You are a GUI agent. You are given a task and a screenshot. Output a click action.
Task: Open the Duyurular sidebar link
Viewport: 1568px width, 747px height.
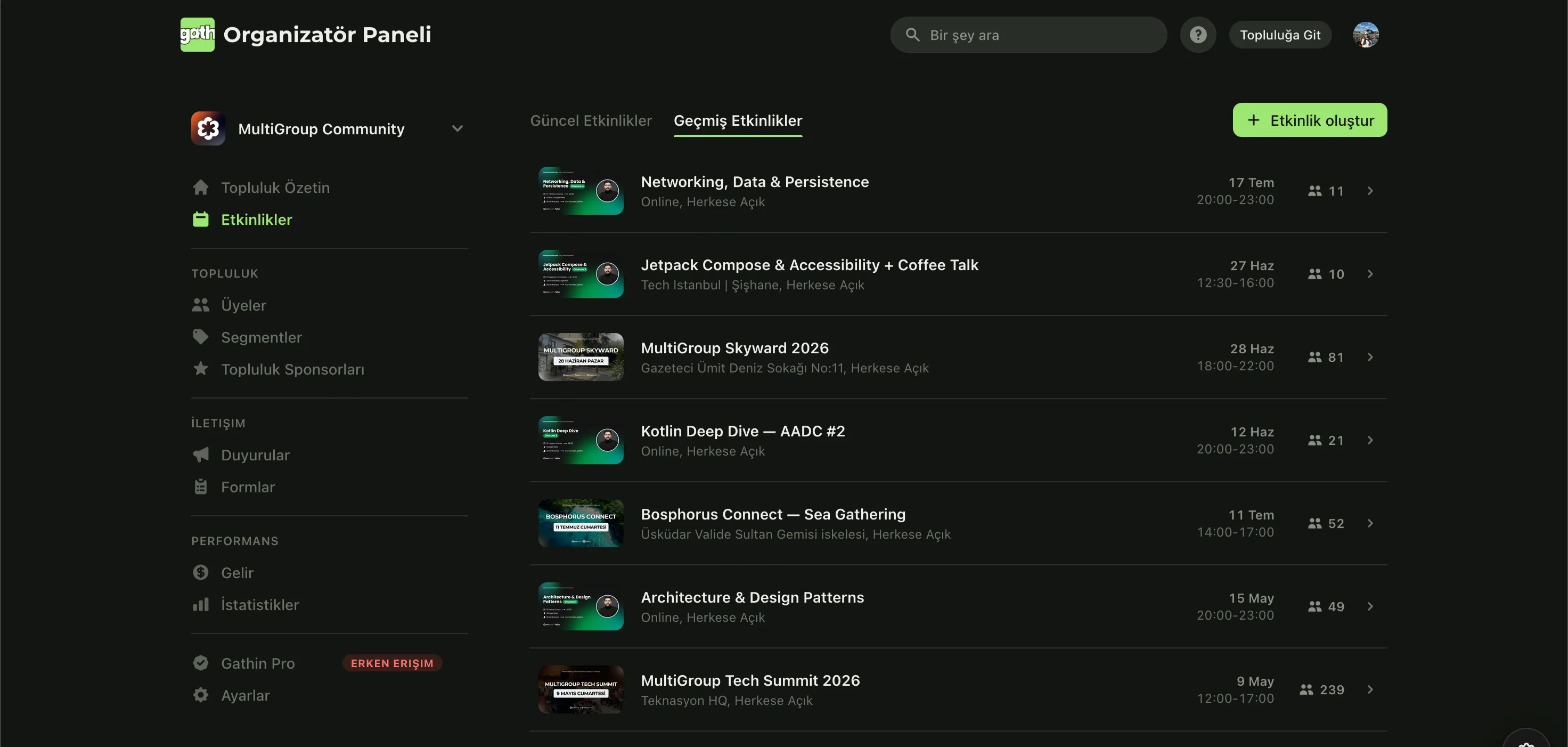(x=255, y=455)
